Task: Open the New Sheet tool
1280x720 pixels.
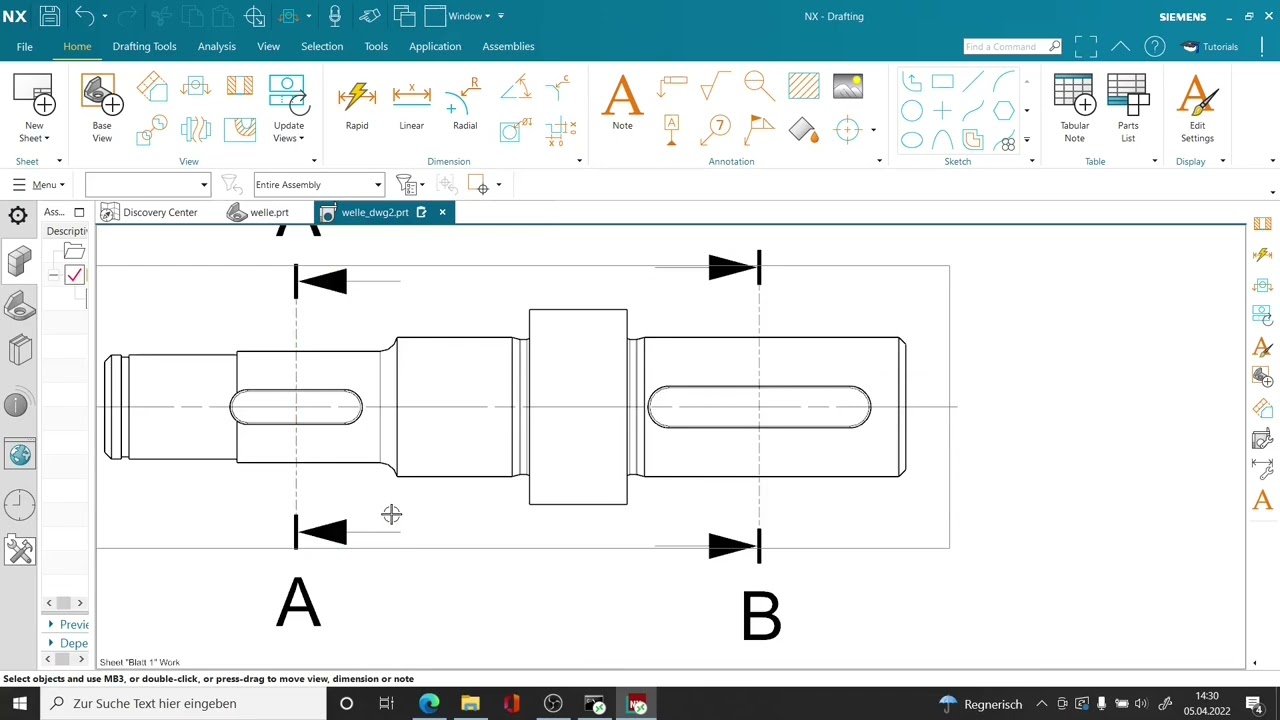Action: tap(34, 109)
